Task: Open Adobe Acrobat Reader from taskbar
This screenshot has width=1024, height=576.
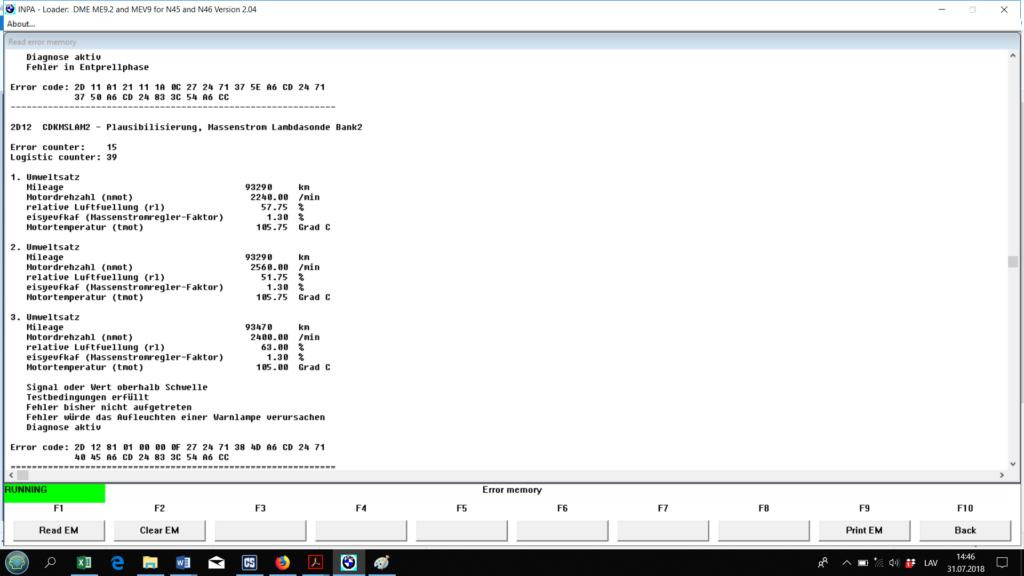Action: 313,562
